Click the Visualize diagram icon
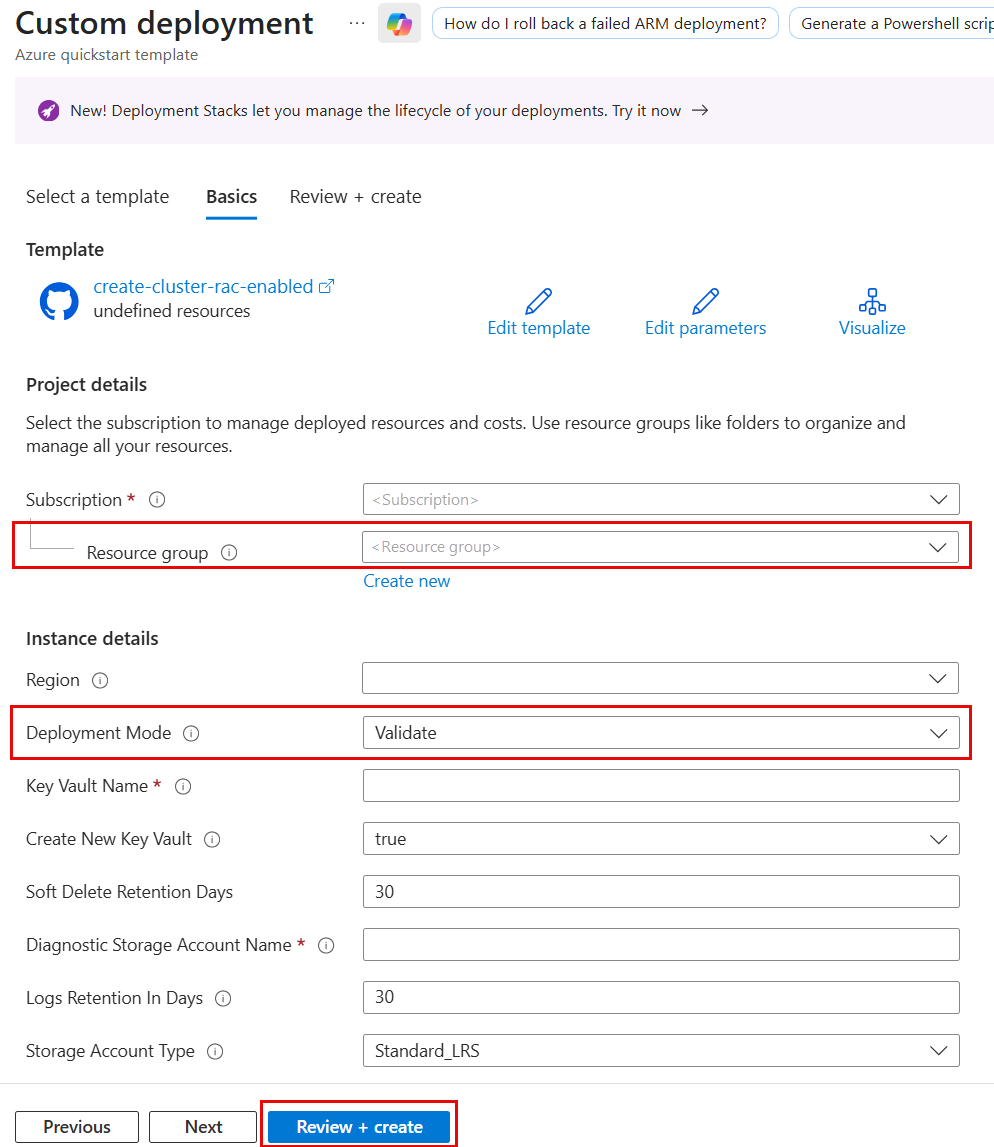Viewport: 994px width, 1147px height. [x=872, y=301]
